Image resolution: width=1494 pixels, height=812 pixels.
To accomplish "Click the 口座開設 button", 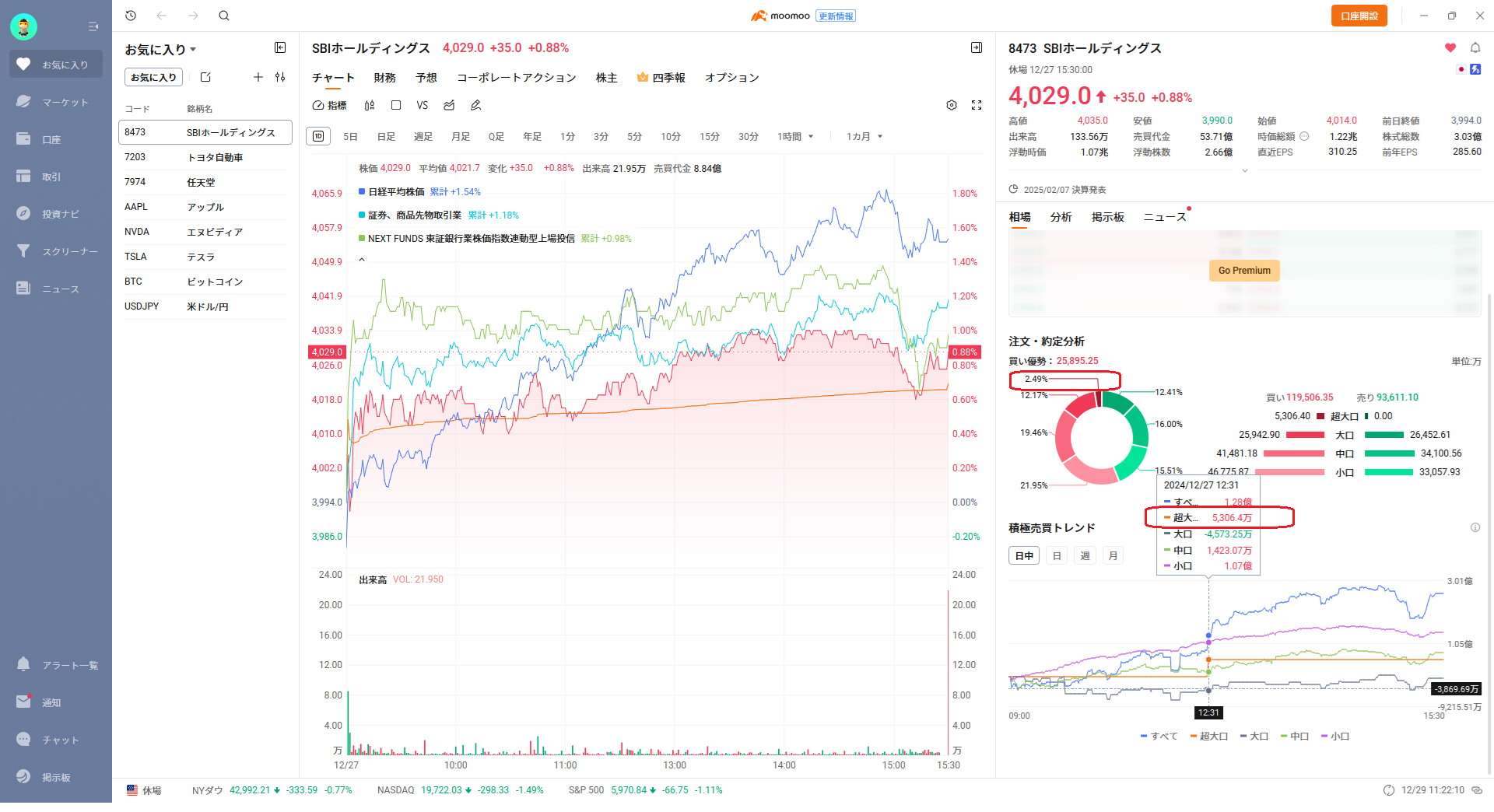I will [1359, 16].
